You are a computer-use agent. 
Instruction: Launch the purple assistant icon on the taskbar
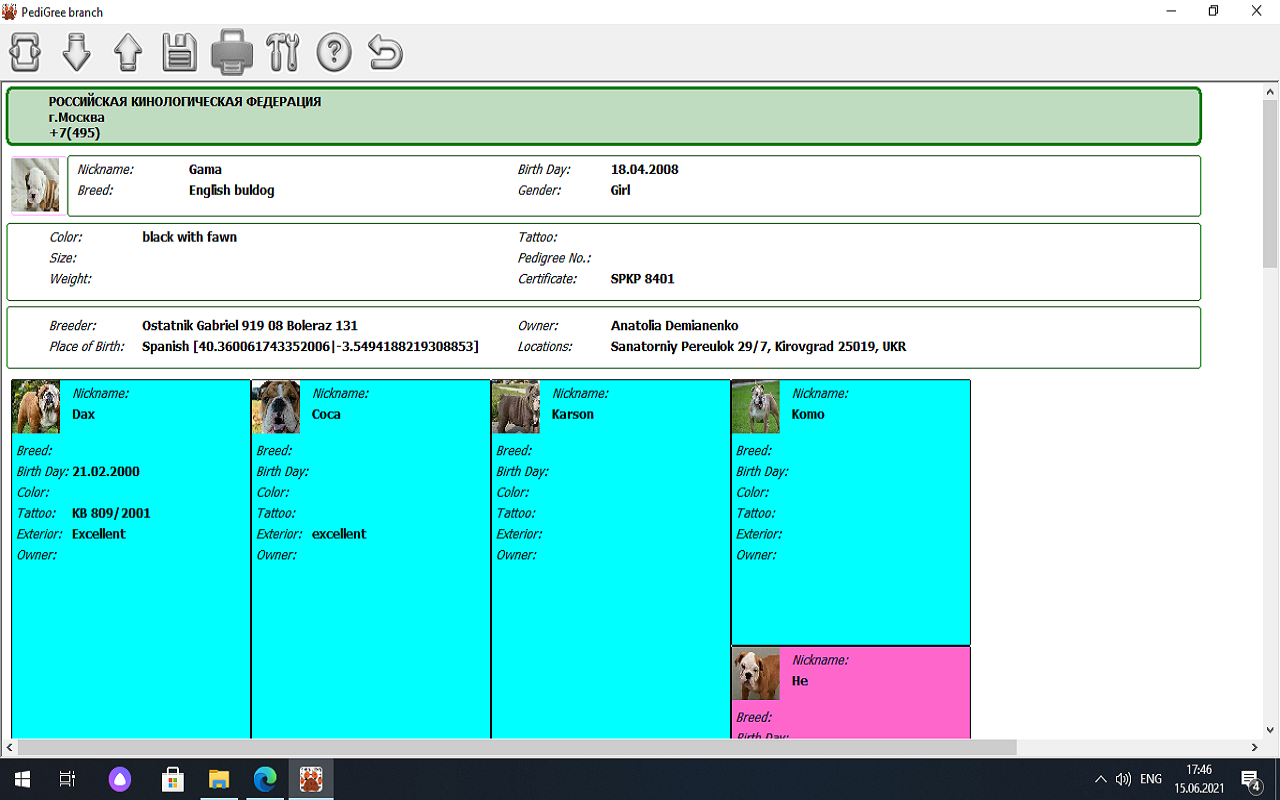[x=119, y=779]
